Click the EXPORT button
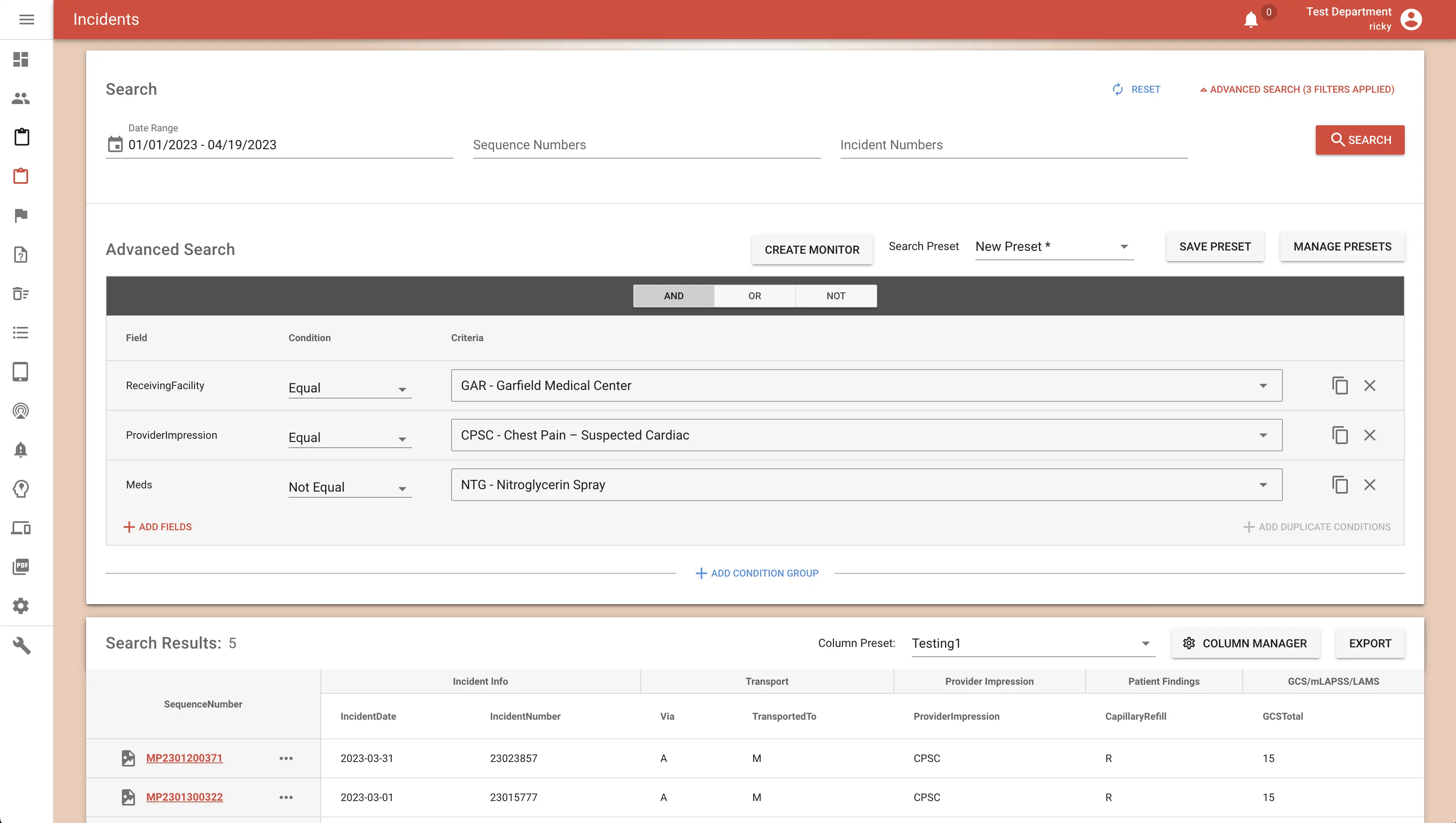Image resolution: width=1456 pixels, height=823 pixels. (1370, 643)
